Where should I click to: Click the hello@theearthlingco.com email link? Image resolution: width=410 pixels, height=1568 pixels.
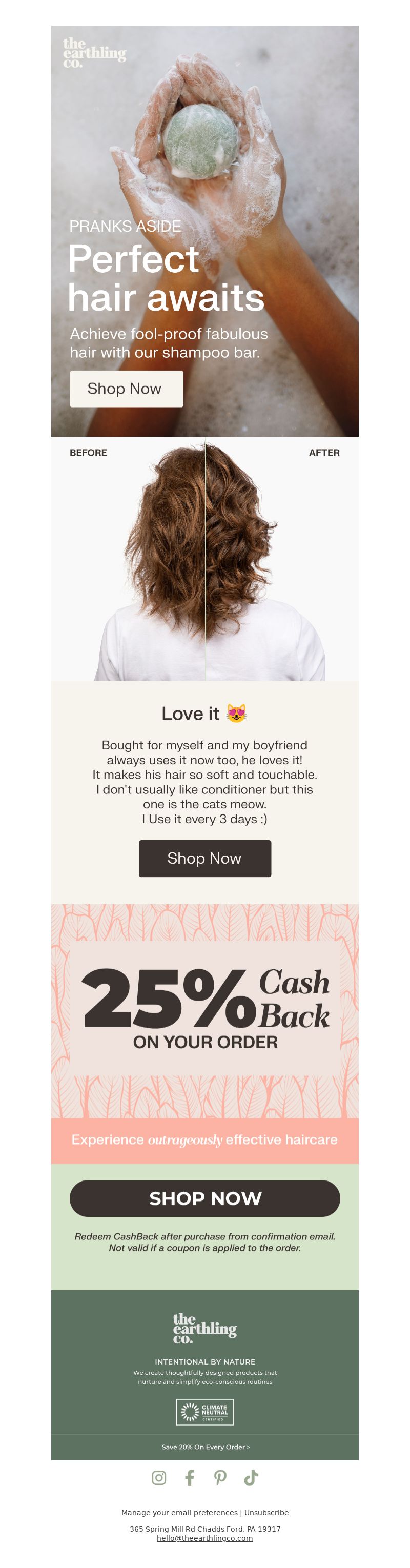205,1538
